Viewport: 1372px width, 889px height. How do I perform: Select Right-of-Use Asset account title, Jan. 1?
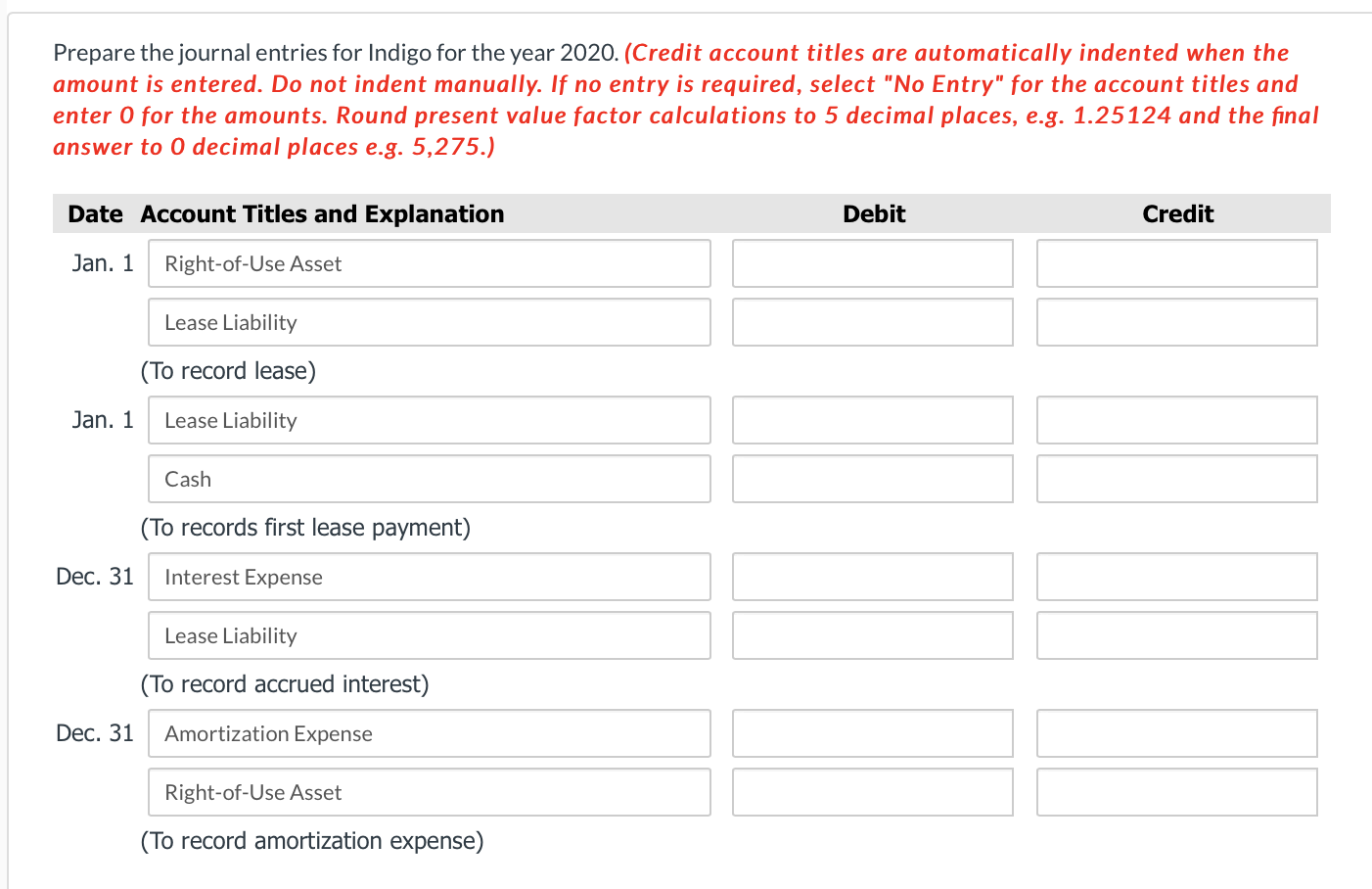(430, 263)
